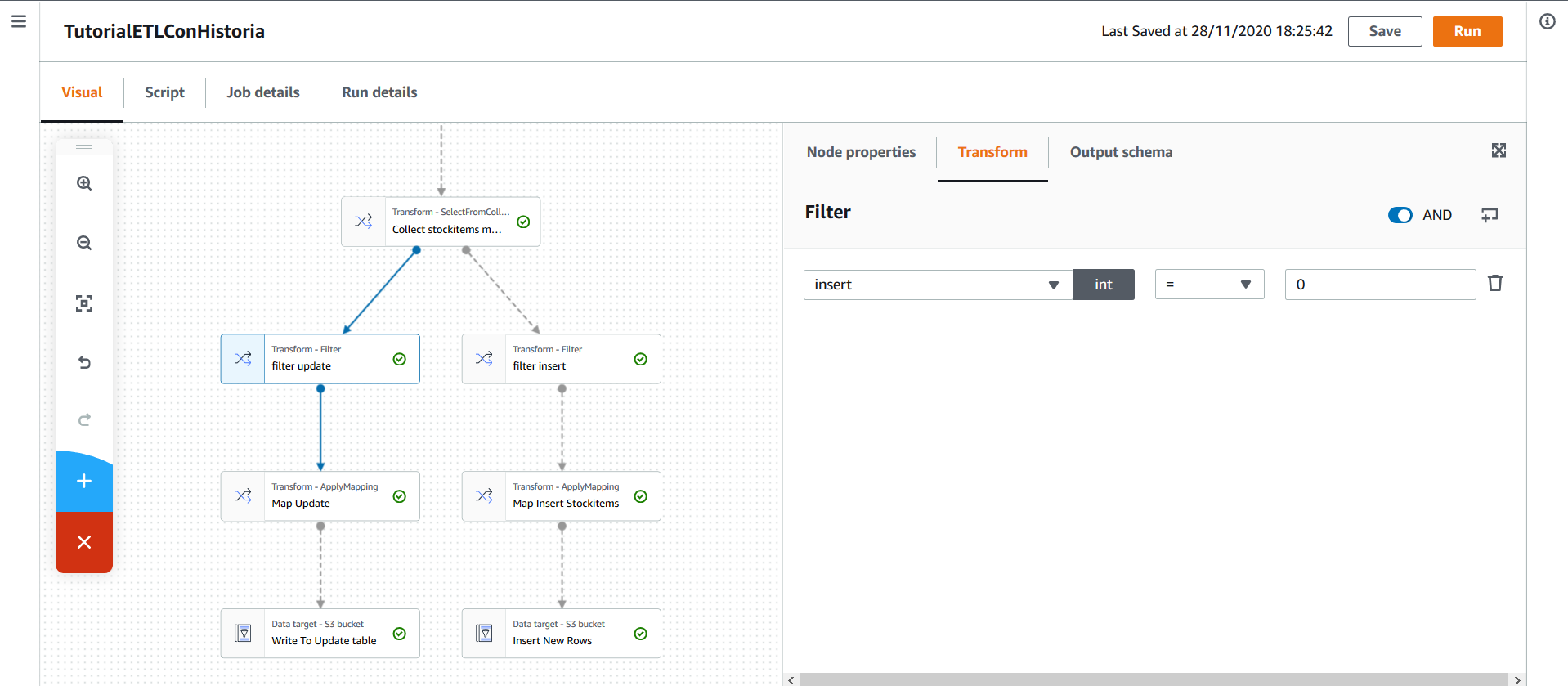Click the scrollbar right arrow
This screenshot has height=686, width=1568.
click(x=1517, y=680)
